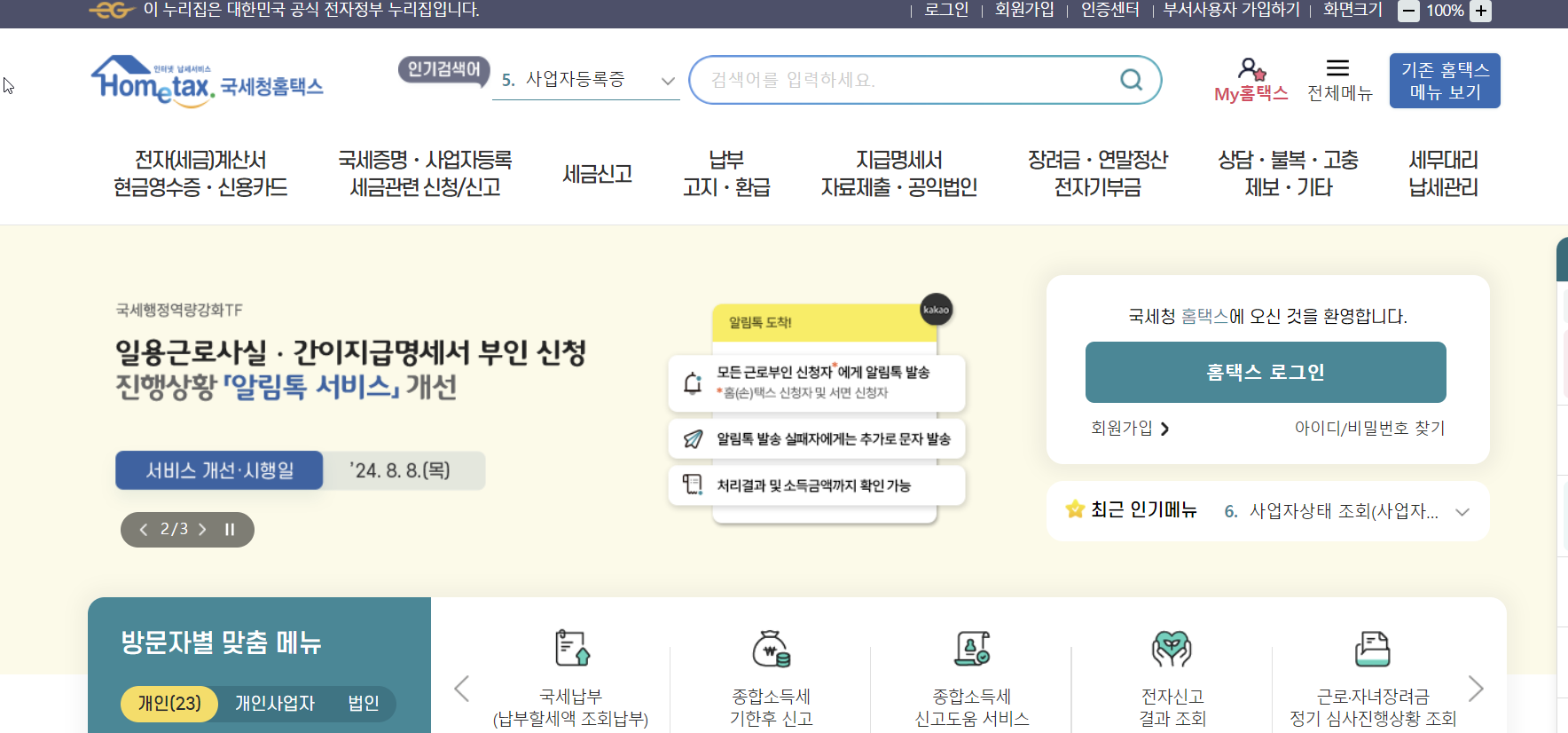Click 전자신고 결과 조회 text
Screen dimensions: 1568x733
pyautogui.click(x=1172, y=707)
